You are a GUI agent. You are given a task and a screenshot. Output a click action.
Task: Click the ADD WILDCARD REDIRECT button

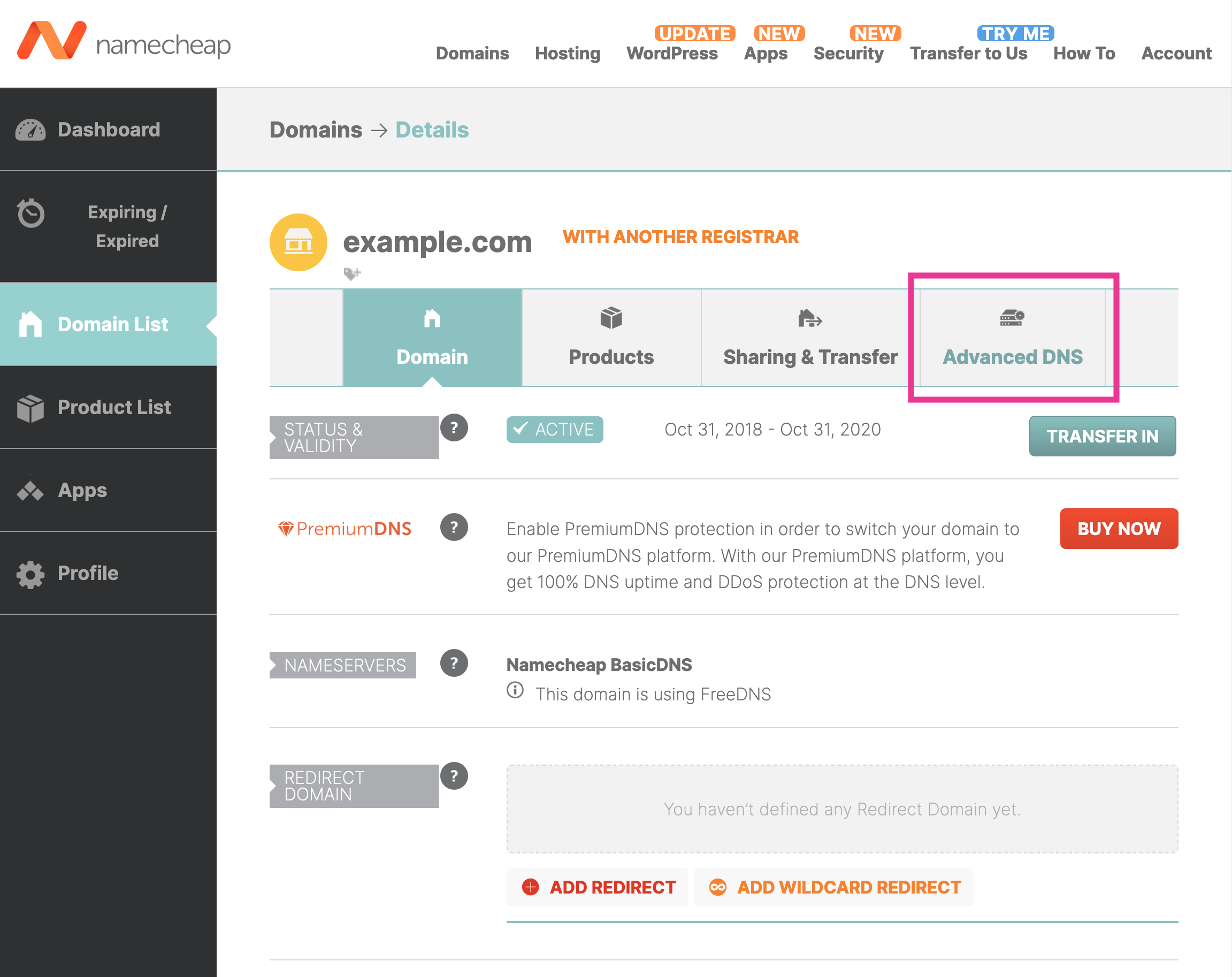pyautogui.click(x=833, y=887)
